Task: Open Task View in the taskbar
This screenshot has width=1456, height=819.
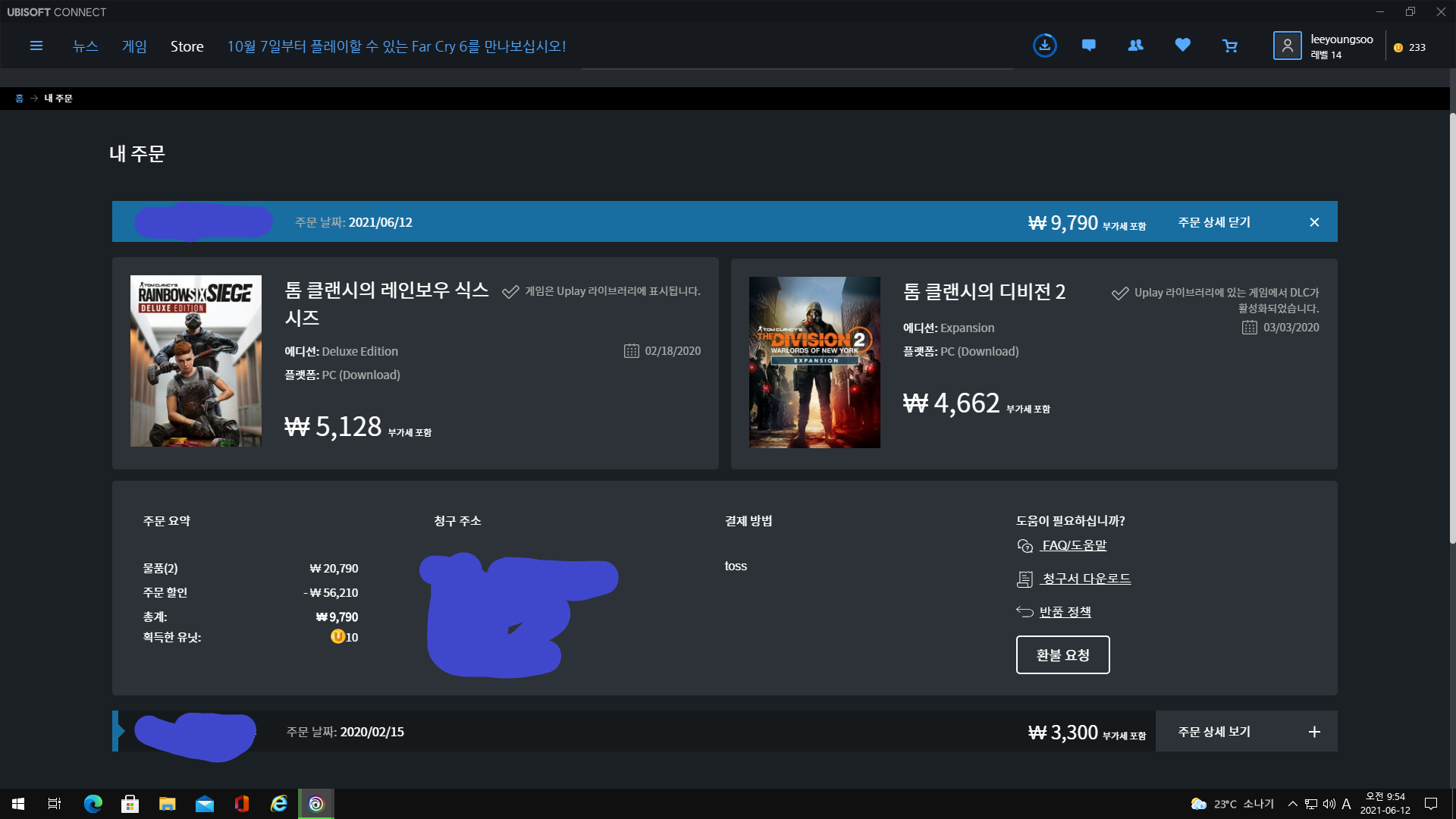Action: pos(55,804)
